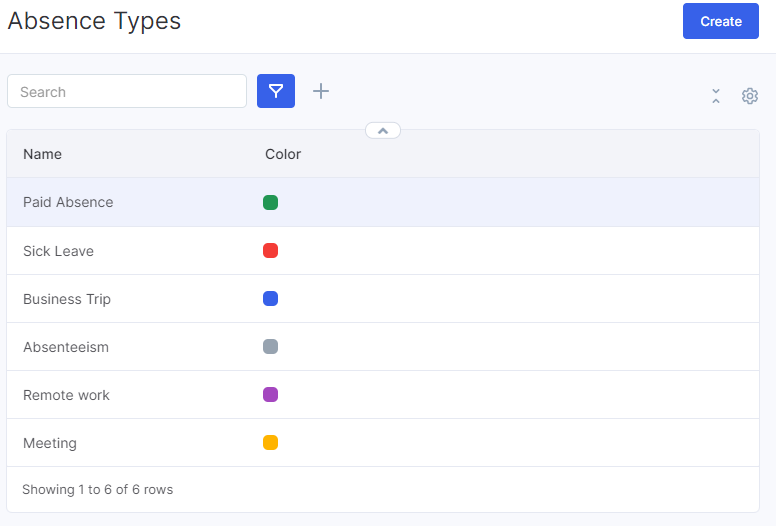The width and height of the screenshot is (776, 526).
Task: Click the yellow Meeting color swatch
Action: [x=270, y=442]
